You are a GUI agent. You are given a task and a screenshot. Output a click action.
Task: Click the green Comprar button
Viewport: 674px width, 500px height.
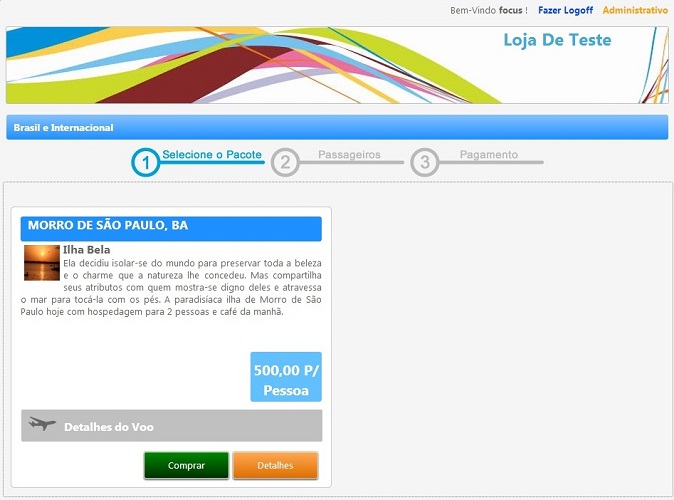coord(186,465)
